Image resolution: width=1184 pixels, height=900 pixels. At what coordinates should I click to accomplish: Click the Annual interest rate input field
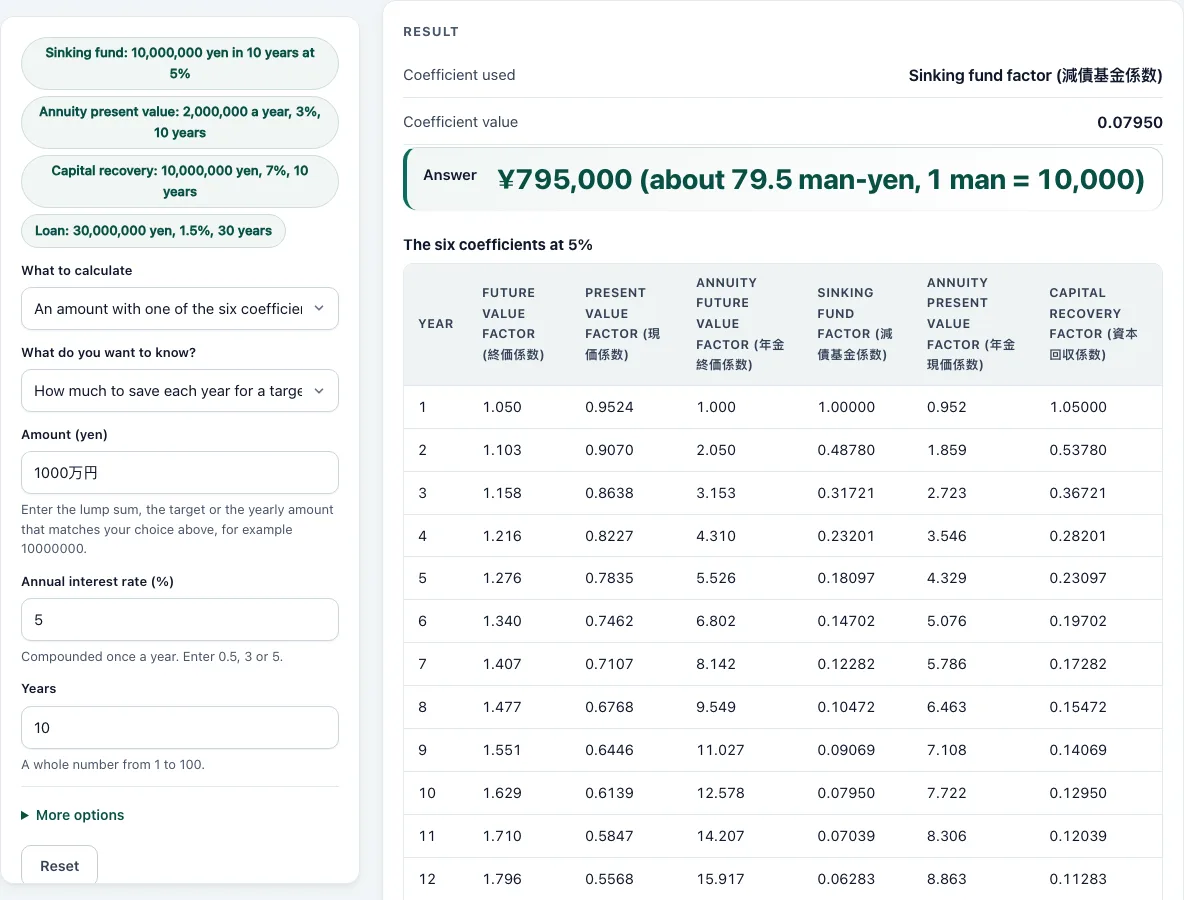(x=180, y=620)
